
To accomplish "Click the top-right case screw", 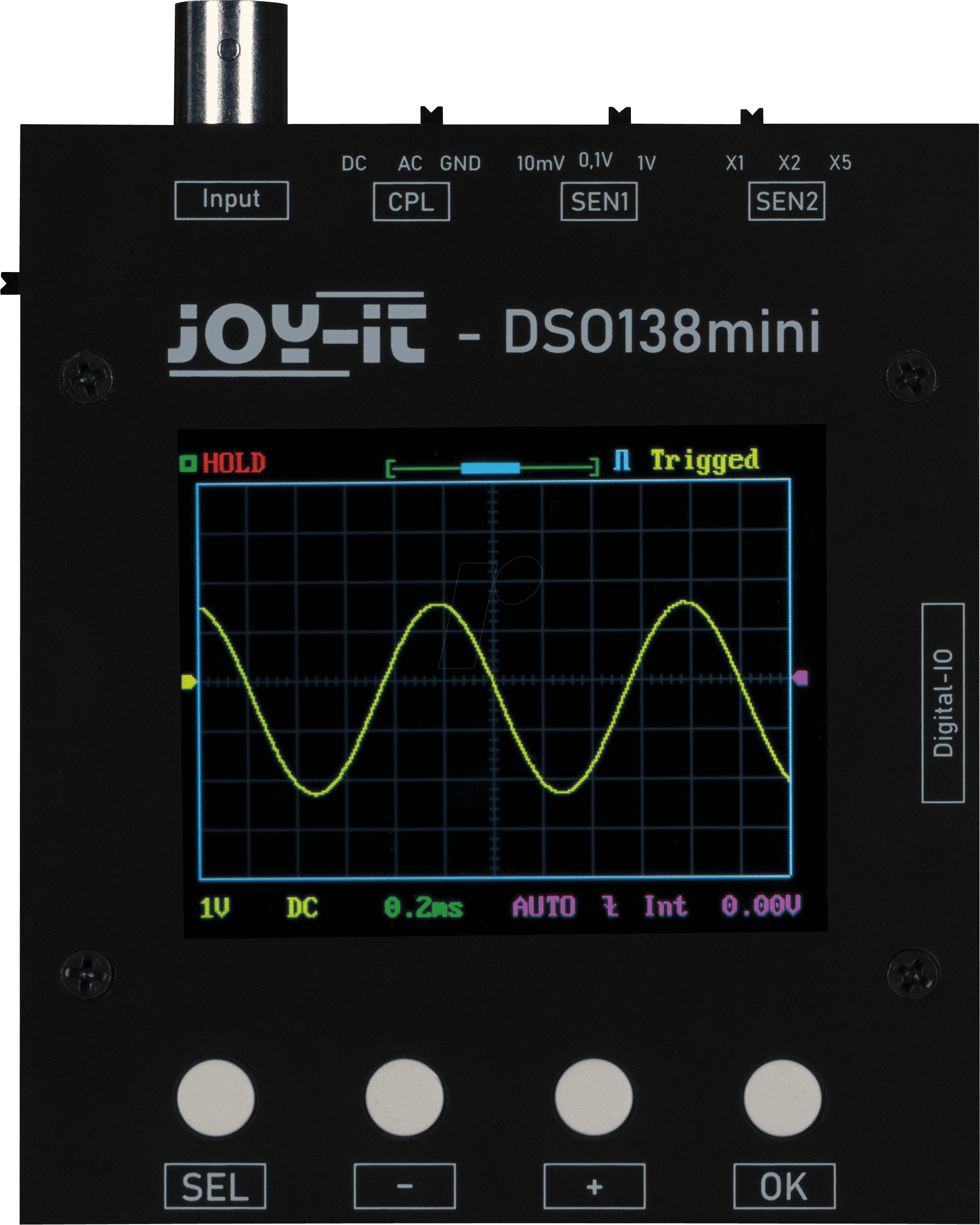I will [911, 376].
